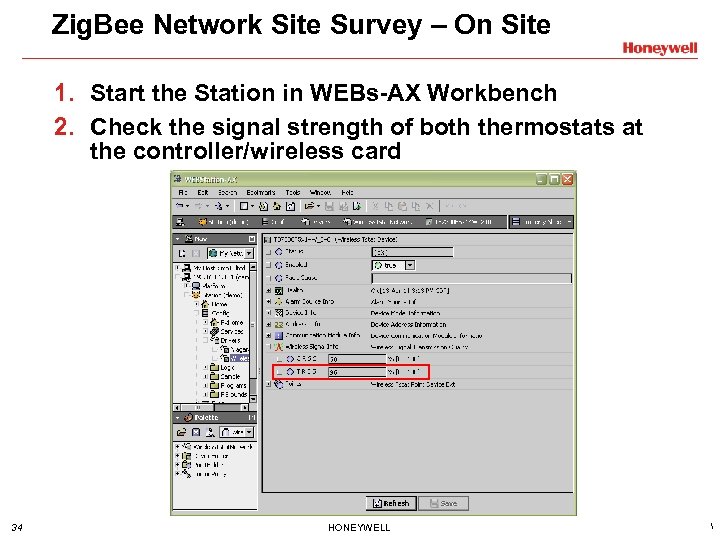Click the Cut scissors toolbar icon
720x540 pixels.
pos(376,206)
